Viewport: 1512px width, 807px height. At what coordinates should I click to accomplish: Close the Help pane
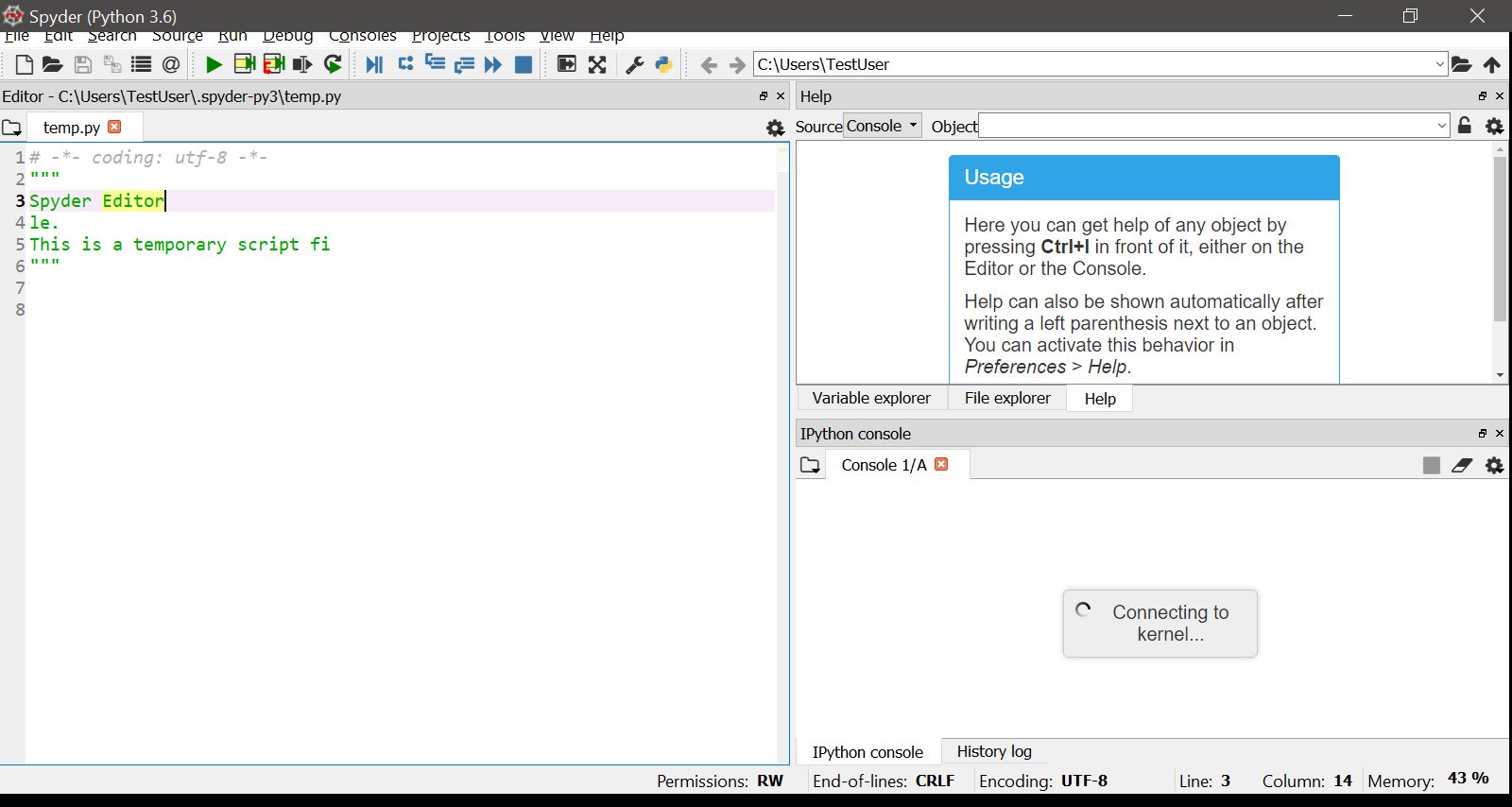coord(1500,96)
